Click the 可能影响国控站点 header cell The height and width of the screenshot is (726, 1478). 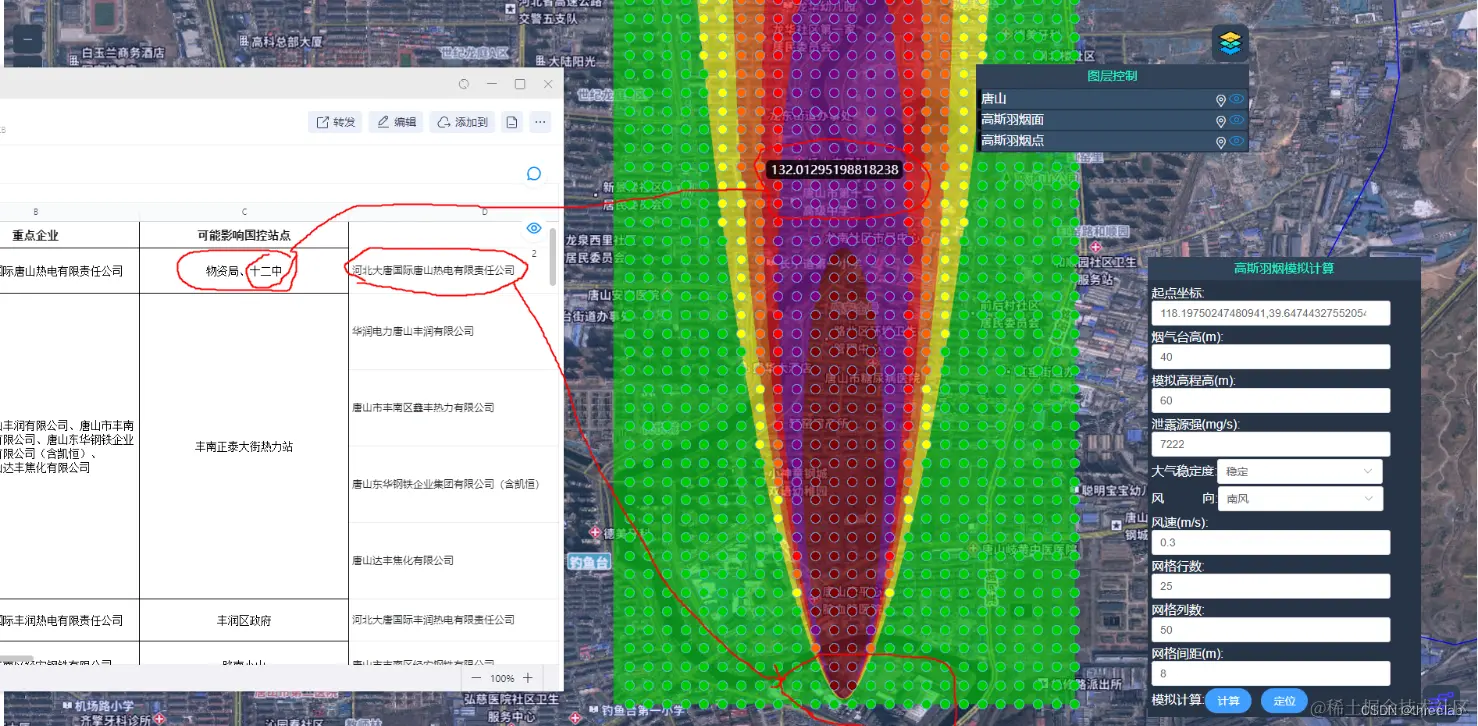coord(244,235)
